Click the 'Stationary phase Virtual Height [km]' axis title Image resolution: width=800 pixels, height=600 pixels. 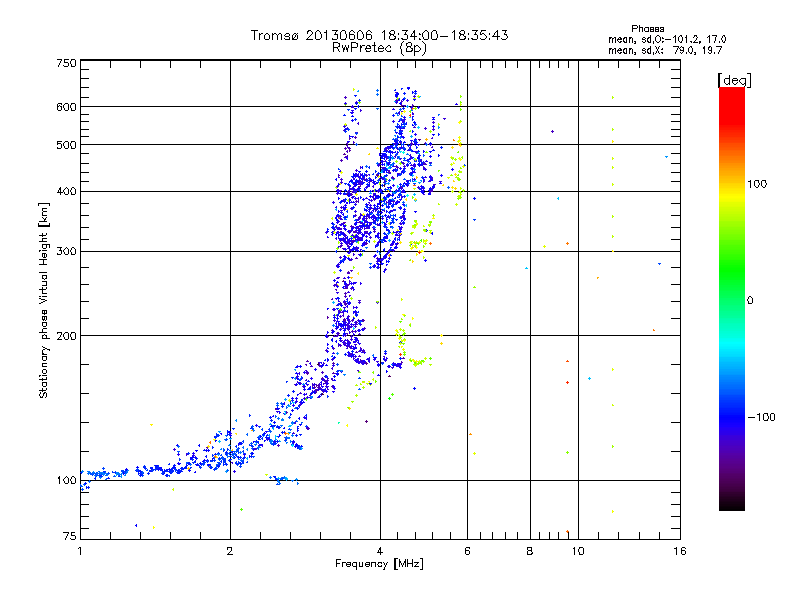pos(44,300)
